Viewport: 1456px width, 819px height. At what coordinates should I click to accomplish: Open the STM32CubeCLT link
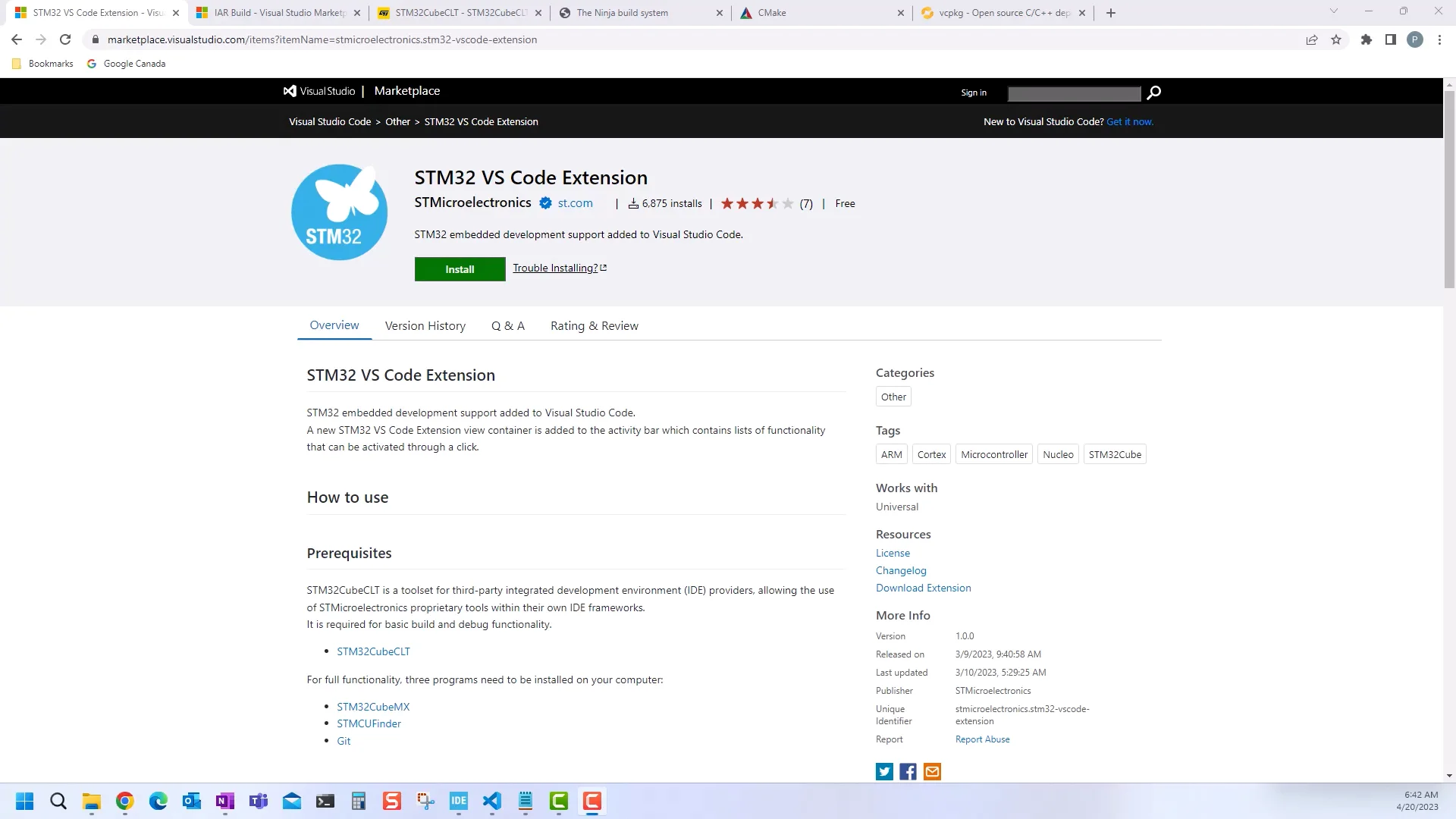373,651
